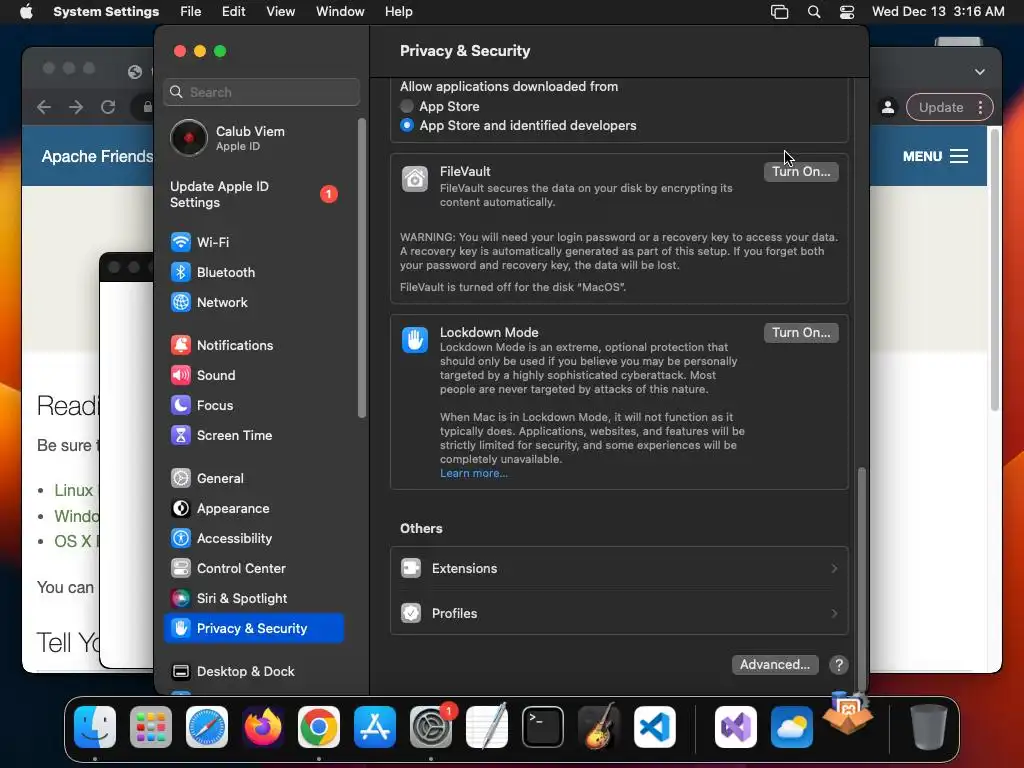
Task: Click Learn more about Lockdown Mode
Action: pyautogui.click(x=473, y=473)
